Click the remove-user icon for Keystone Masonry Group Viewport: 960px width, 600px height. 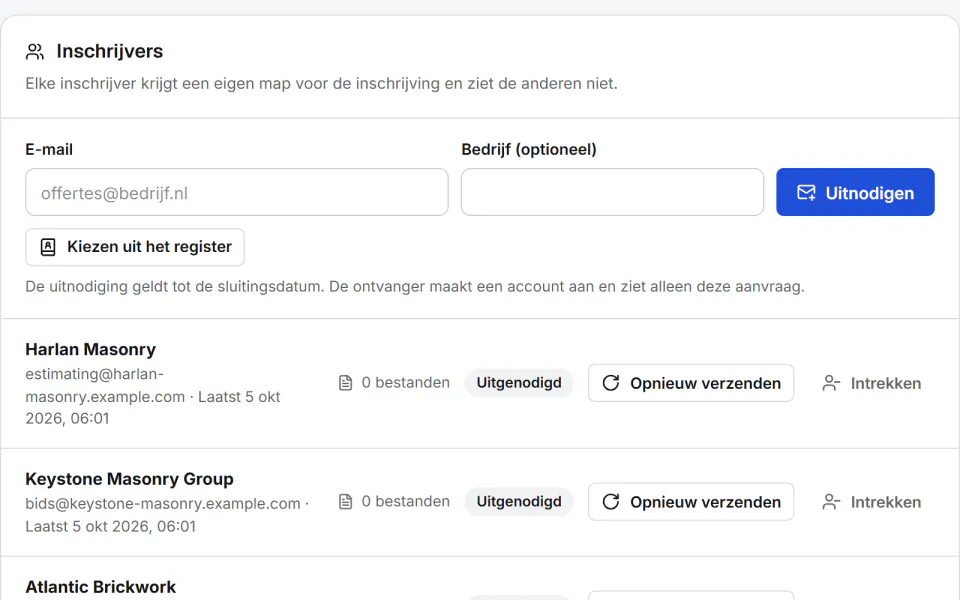831,502
